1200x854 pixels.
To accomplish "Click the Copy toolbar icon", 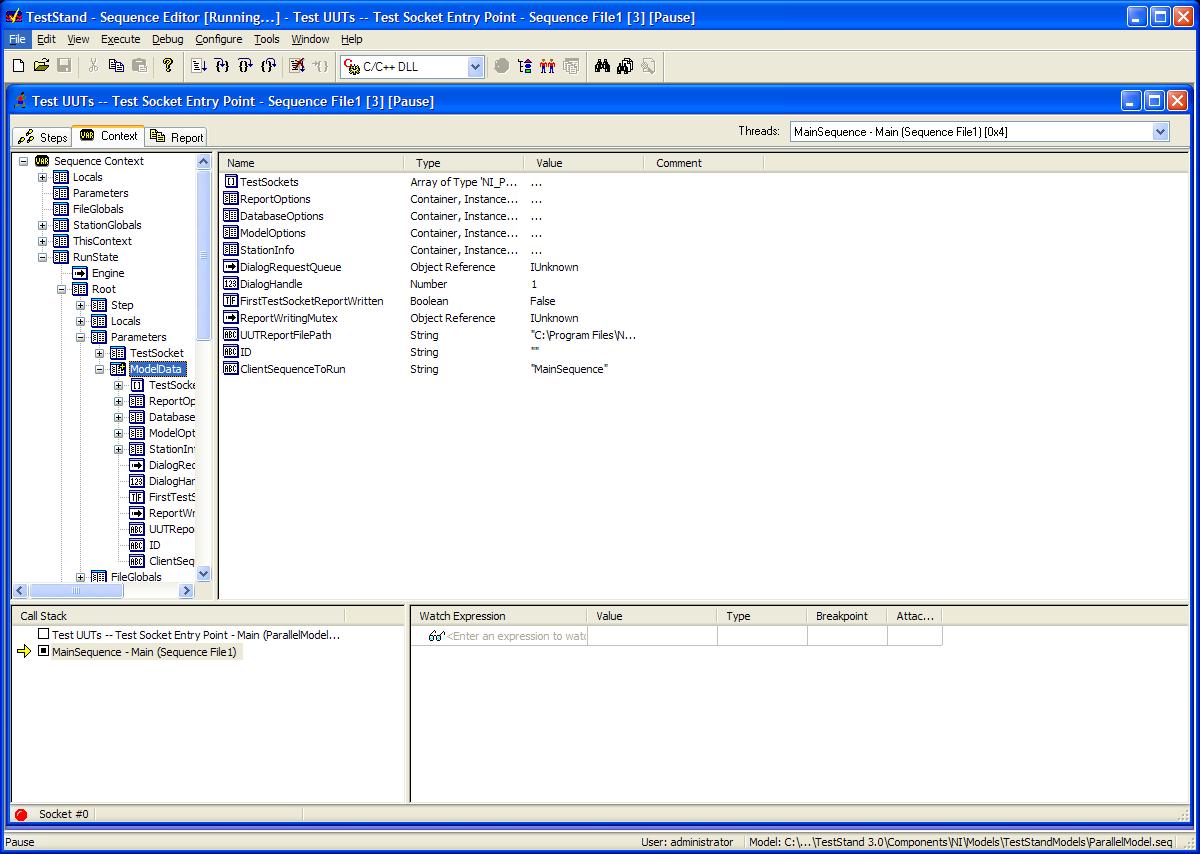I will click(116, 66).
